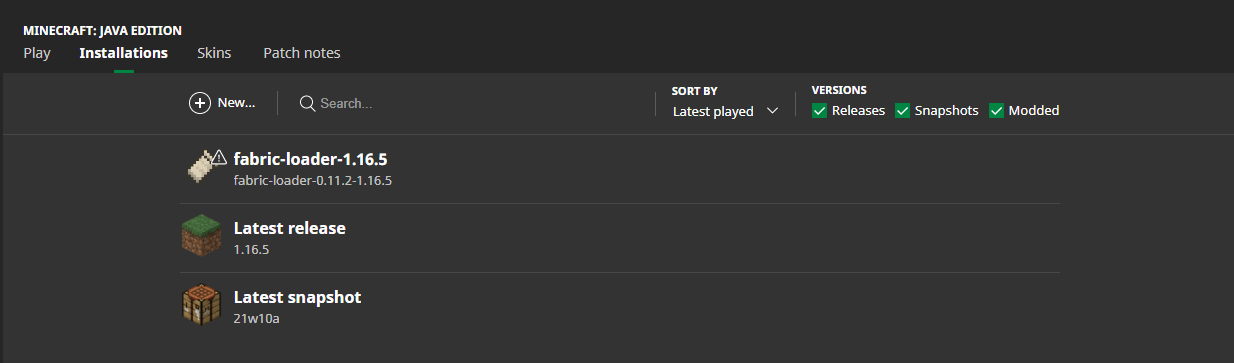Viewport: 1234px width, 363px height.
Task: Open the Skins tab
Action: click(x=214, y=53)
